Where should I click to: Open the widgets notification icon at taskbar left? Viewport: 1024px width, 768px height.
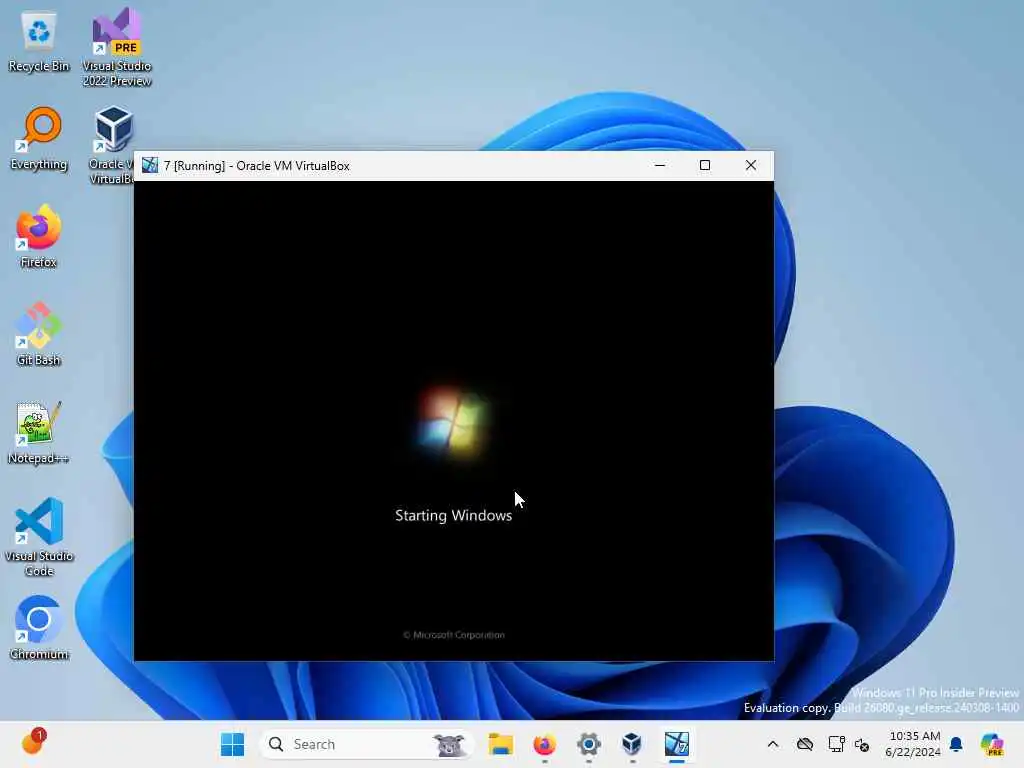[x=33, y=743]
